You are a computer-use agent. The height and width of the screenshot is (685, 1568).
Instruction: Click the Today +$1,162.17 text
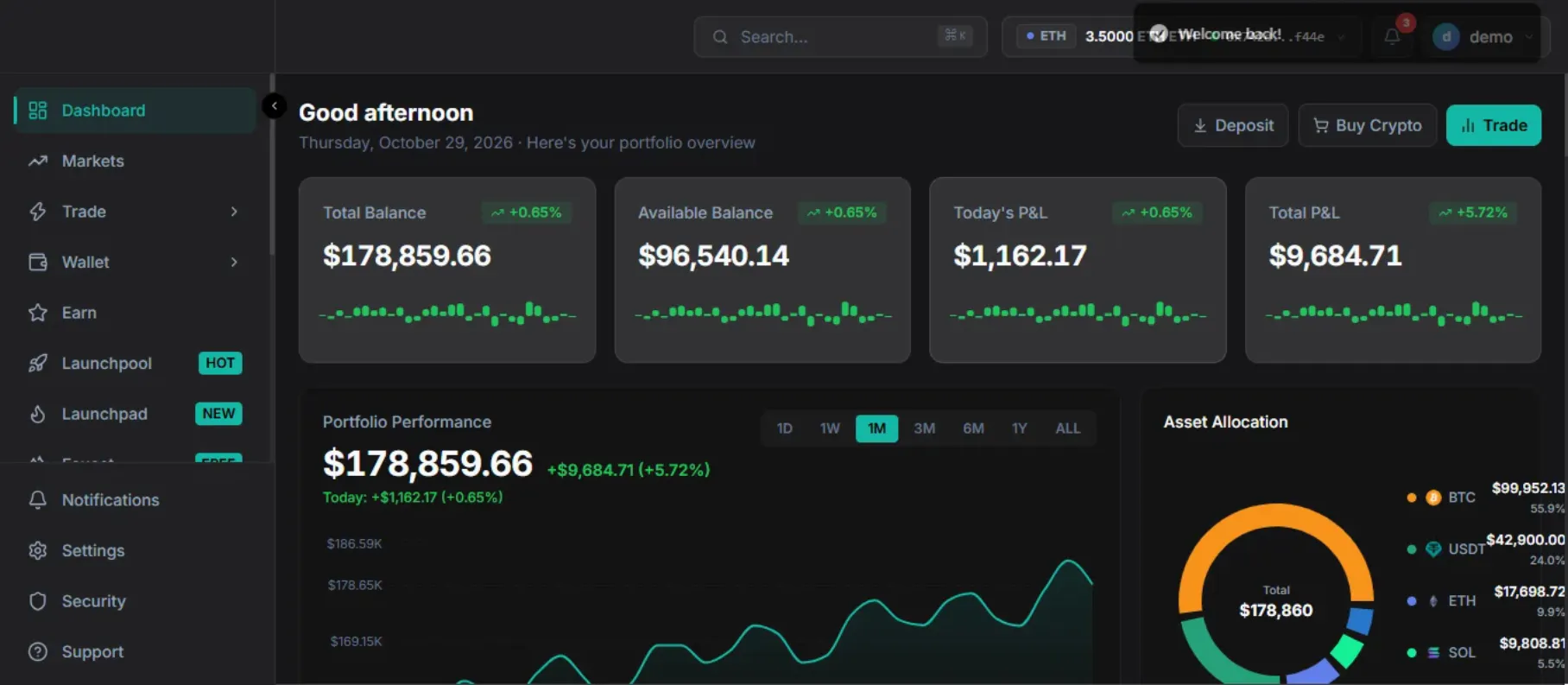(413, 498)
